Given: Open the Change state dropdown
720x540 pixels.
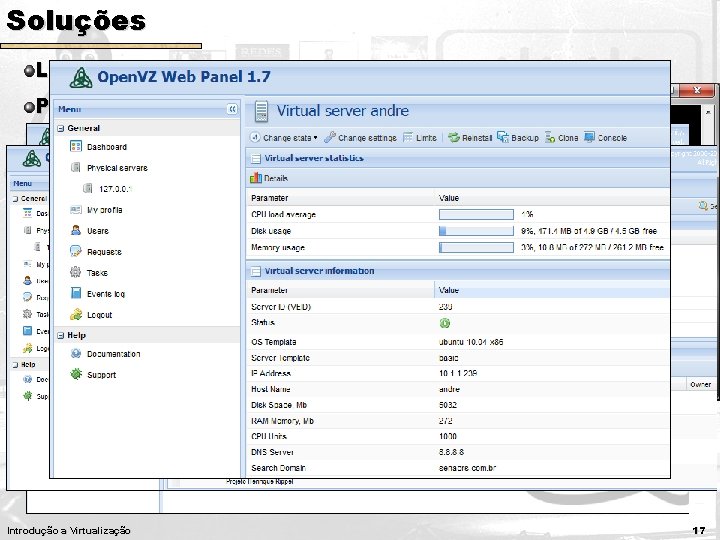Looking at the screenshot, I should [284, 138].
